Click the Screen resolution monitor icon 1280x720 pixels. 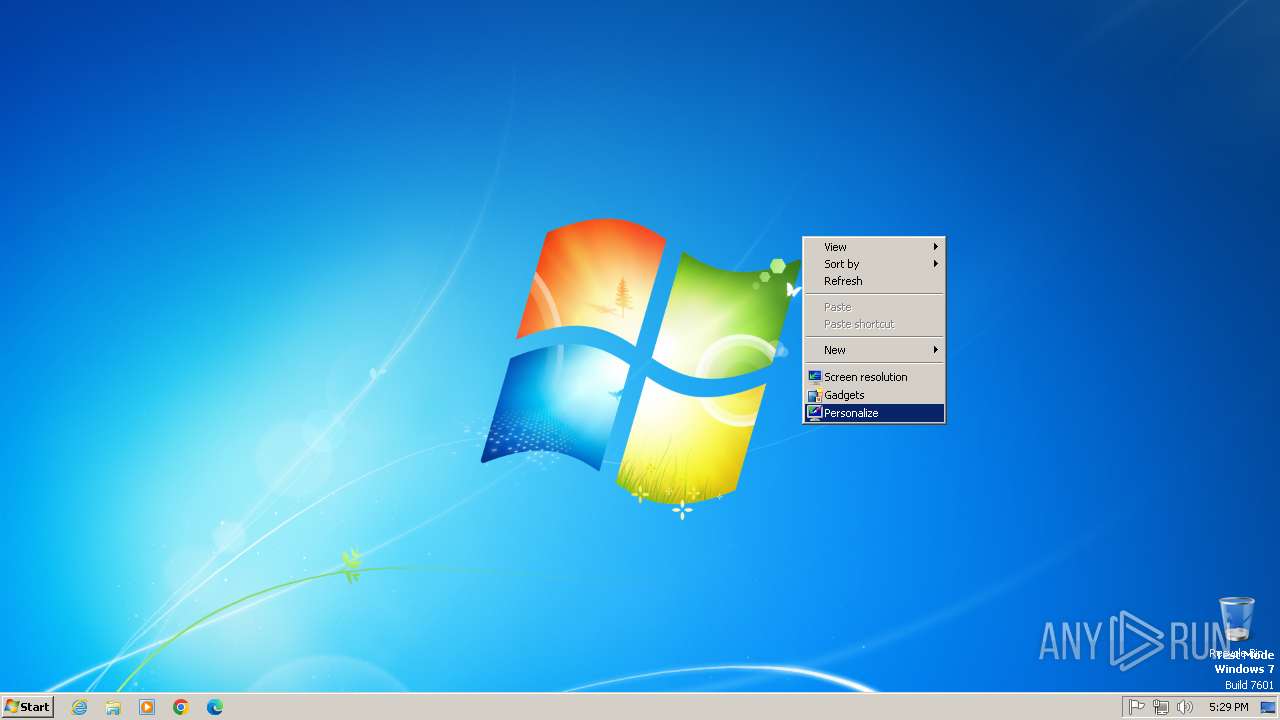pos(814,377)
